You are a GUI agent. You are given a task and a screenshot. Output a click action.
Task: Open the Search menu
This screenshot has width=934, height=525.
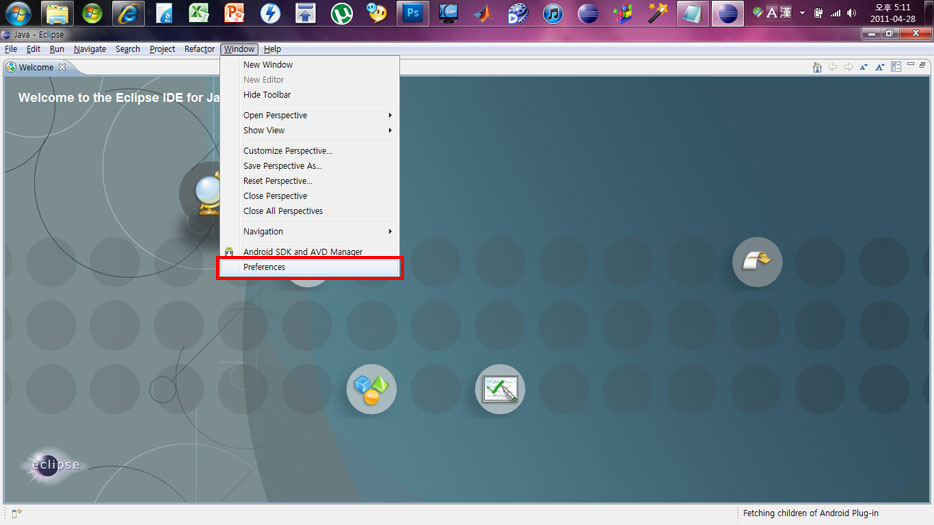(x=127, y=49)
